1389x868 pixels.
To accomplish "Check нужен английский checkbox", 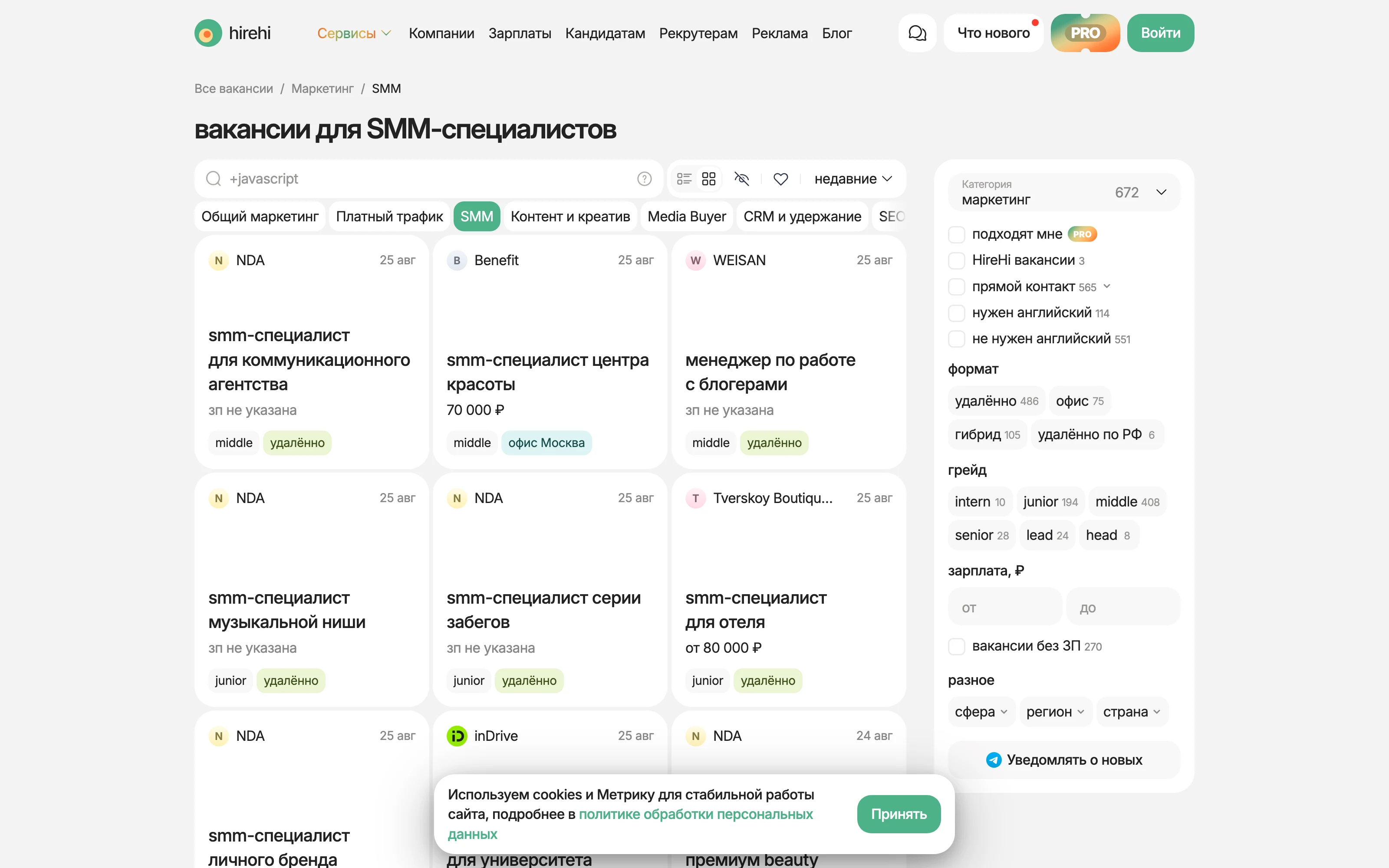I will (956, 313).
